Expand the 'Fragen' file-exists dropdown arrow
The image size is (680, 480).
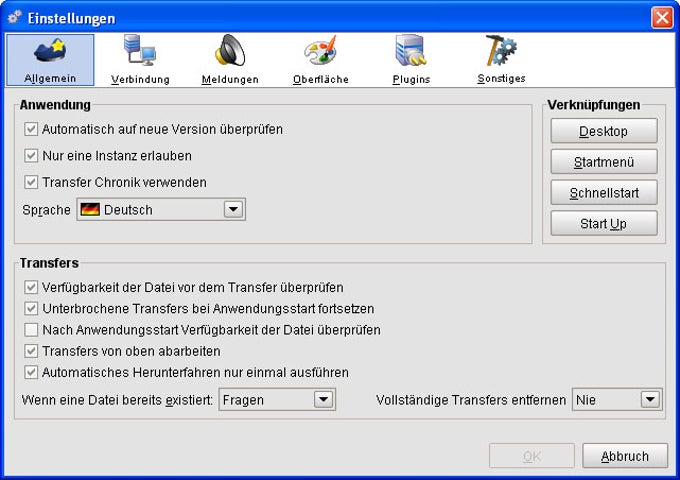coord(324,399)
